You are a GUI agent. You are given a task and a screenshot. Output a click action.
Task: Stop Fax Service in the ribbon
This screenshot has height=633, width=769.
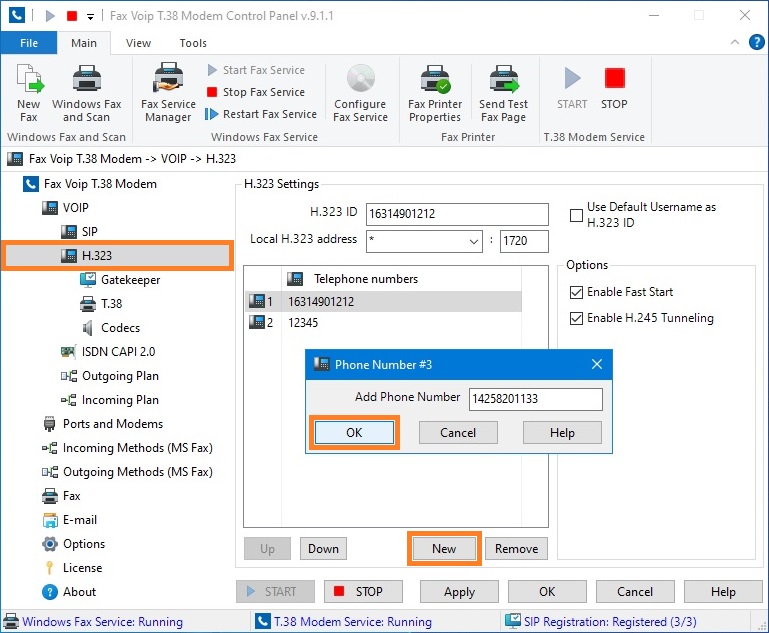256,92
